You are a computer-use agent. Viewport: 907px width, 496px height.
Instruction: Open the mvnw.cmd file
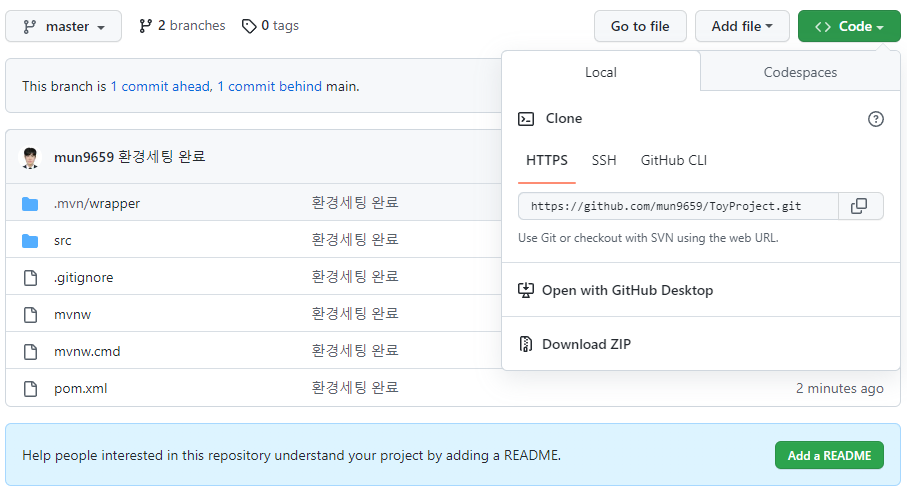click(x=87, y=352)
